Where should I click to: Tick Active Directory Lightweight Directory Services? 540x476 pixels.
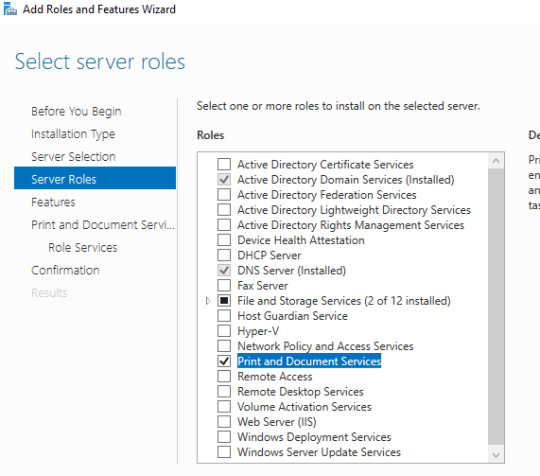[224, 210]
